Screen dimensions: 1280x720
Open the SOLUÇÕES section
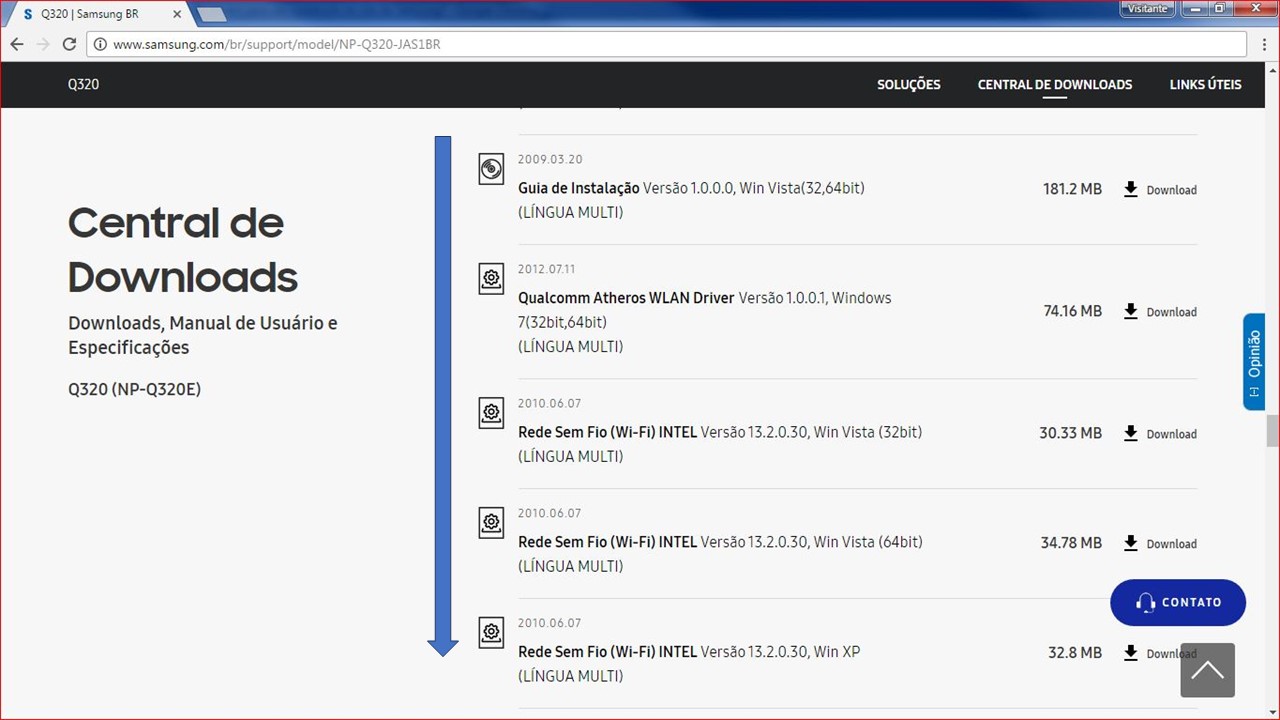point(909,85)
